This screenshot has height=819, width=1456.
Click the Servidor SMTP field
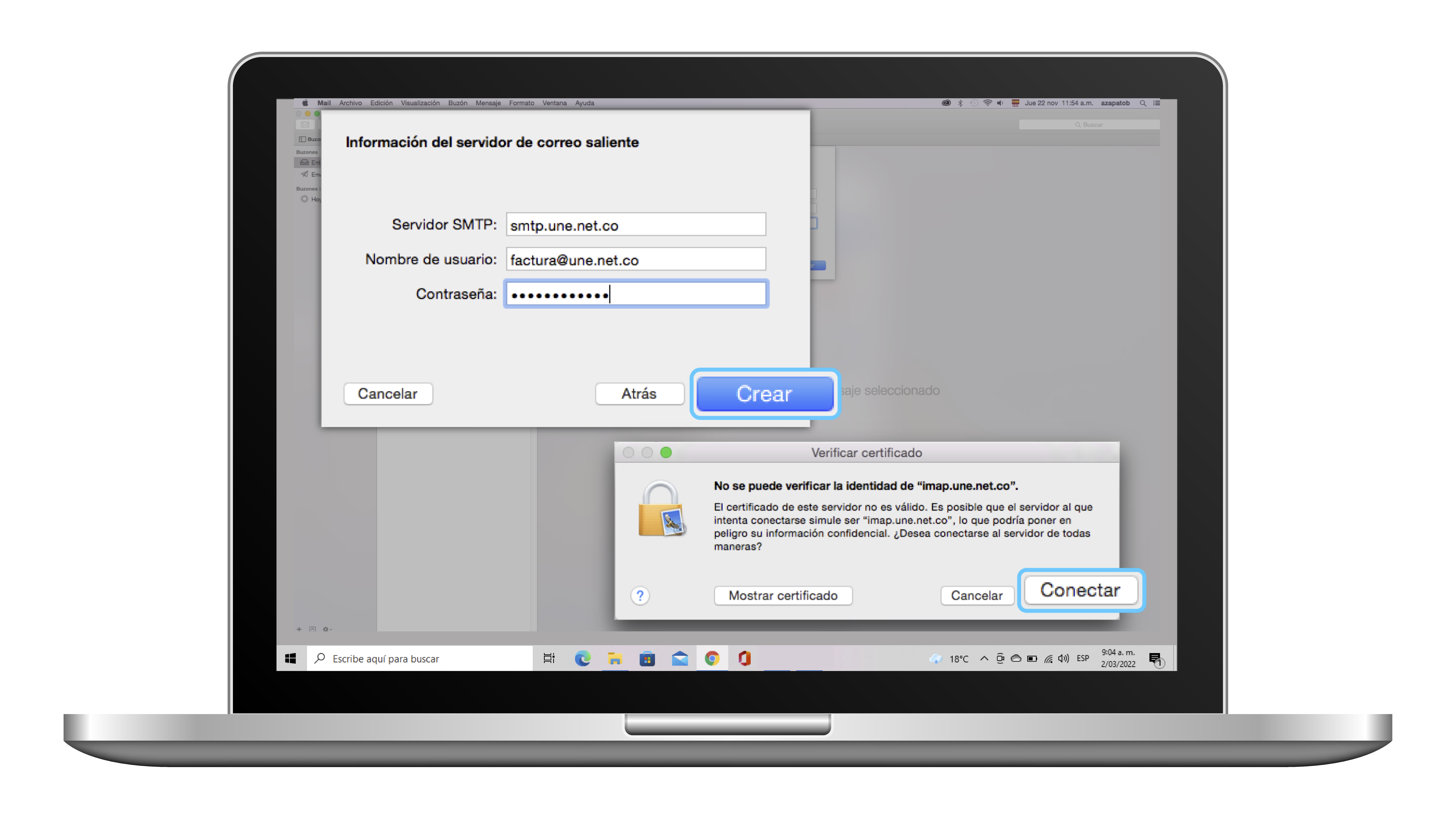pos(636,225)
